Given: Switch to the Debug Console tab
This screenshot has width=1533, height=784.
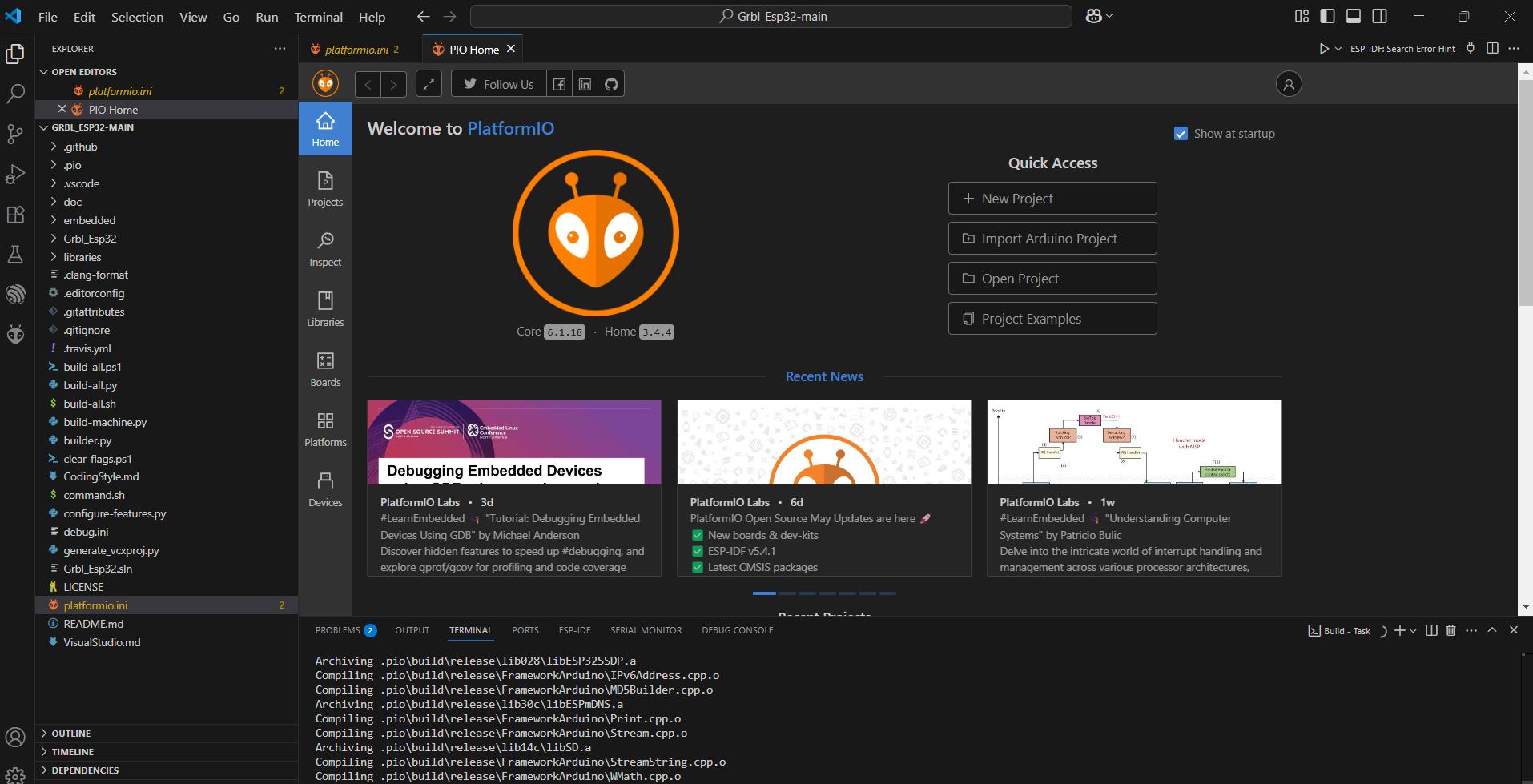Looking at the screenshot, I should tap(737, 630).
